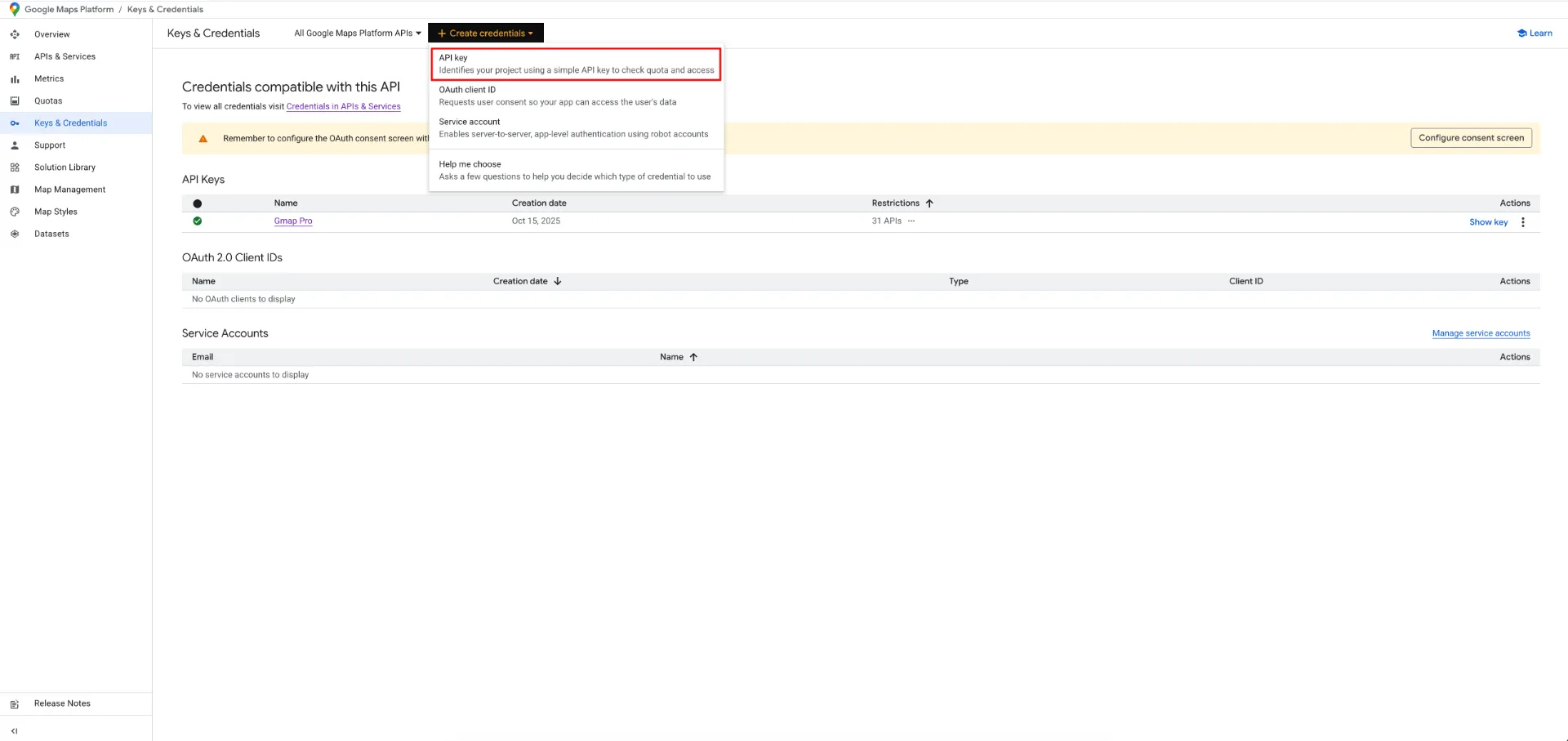Sort Service Accounts by Name arrow

coord(693,357)
